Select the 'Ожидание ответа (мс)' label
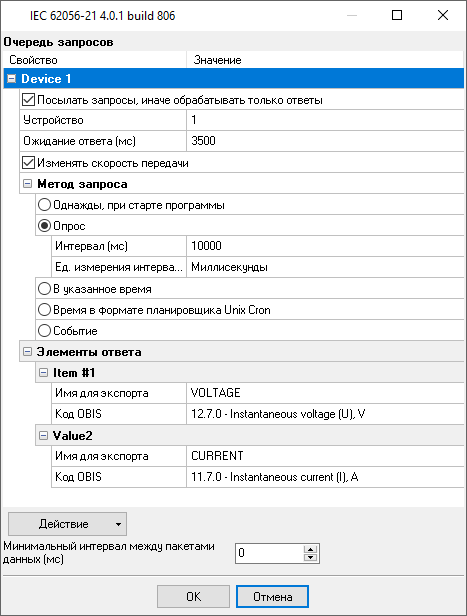Screen dimensions: 467x616 point(79,141)
